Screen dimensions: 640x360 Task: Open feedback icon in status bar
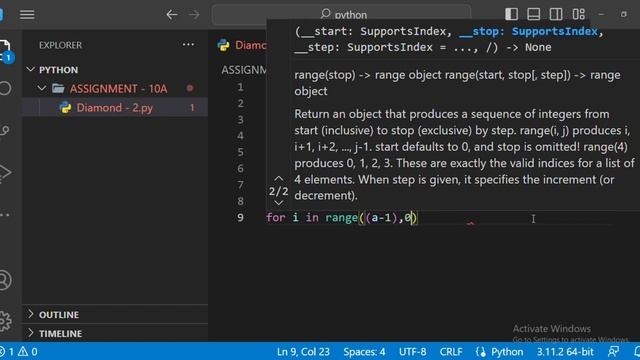click(613, 351)
